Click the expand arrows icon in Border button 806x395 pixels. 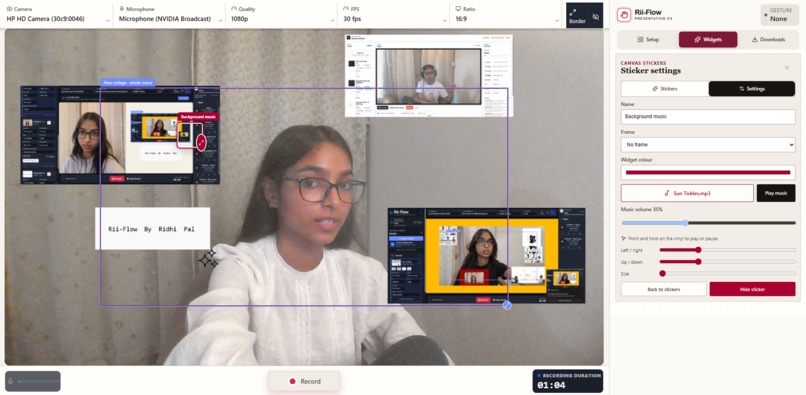tap(573, 12)
